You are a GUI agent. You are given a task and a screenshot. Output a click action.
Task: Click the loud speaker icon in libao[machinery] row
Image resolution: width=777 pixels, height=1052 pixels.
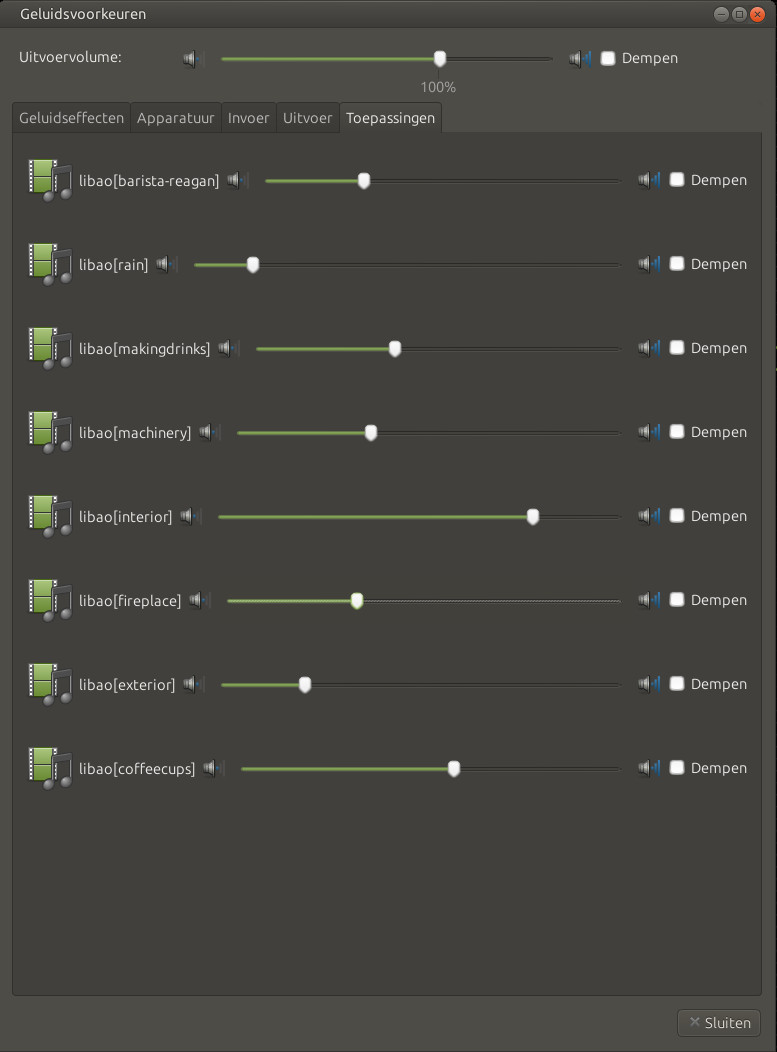(650, 432)
